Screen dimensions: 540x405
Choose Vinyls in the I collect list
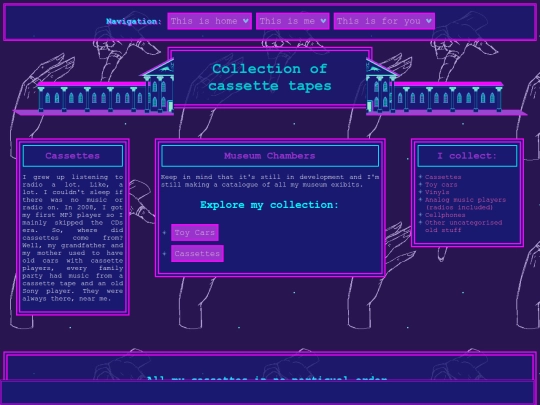click(437, 192)
